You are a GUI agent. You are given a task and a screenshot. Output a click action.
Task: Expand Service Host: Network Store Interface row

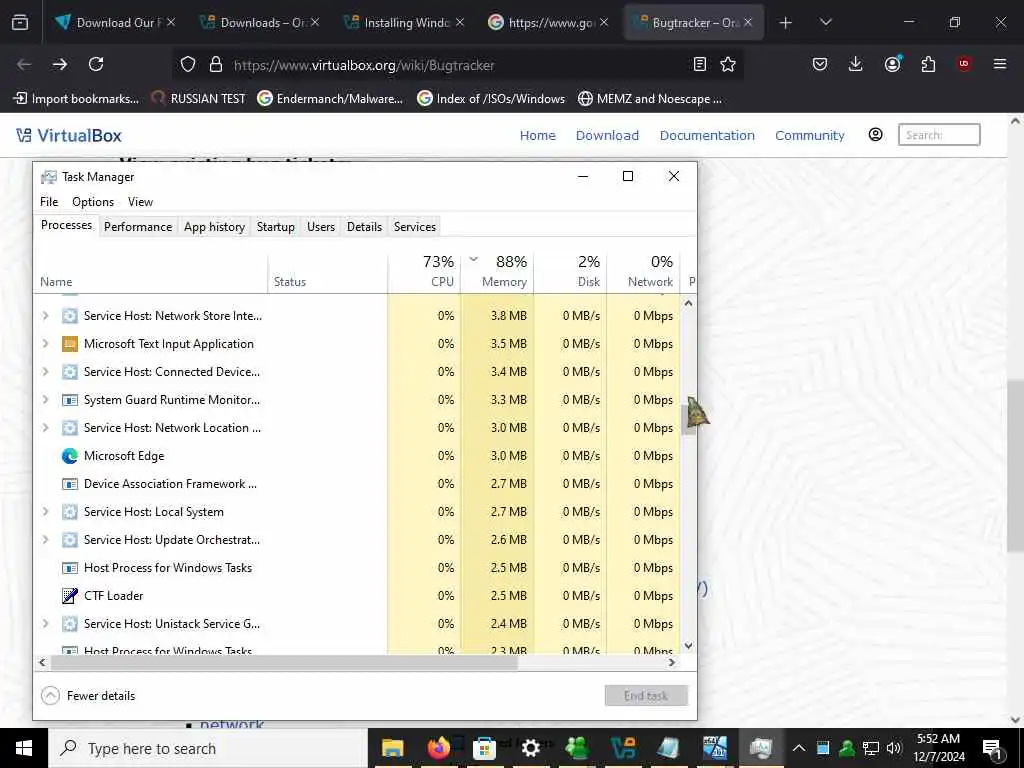[x=45, y=315]
